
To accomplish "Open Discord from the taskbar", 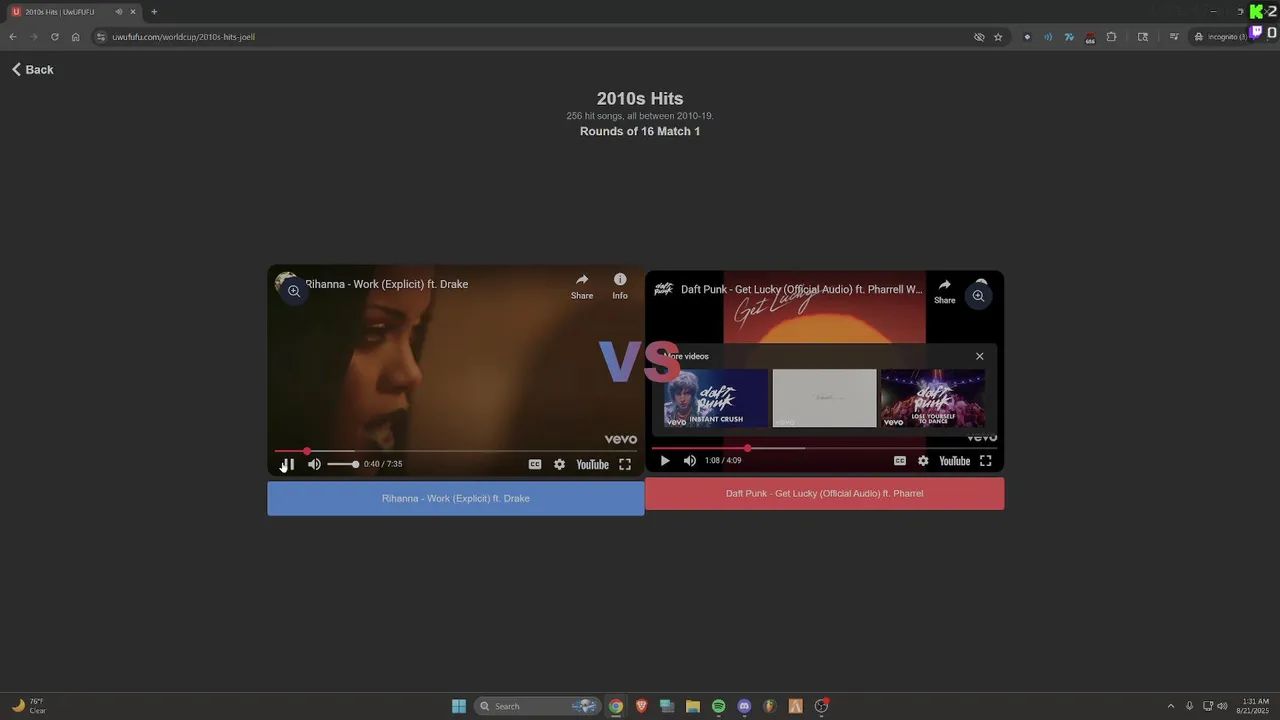I will pos(744,706).
